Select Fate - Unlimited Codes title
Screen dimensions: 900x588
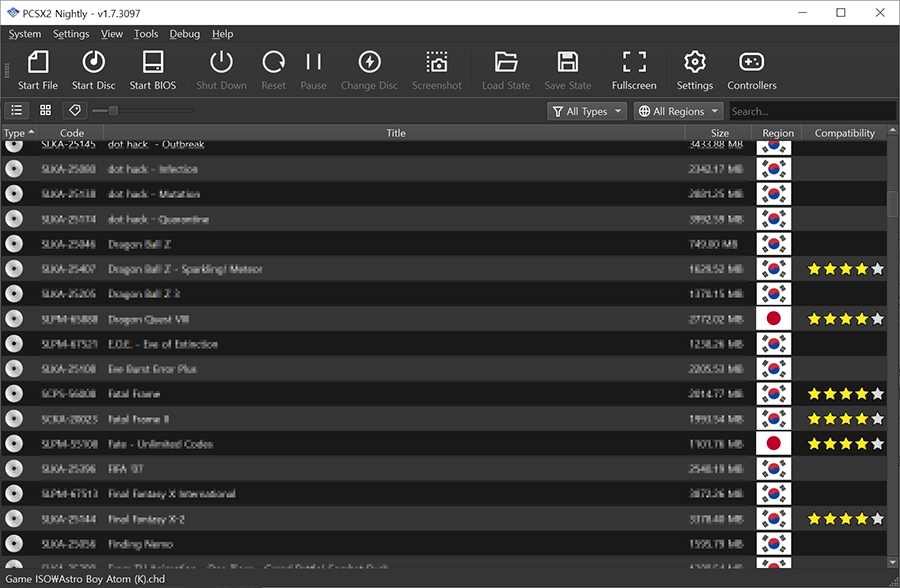click(161, 444)
